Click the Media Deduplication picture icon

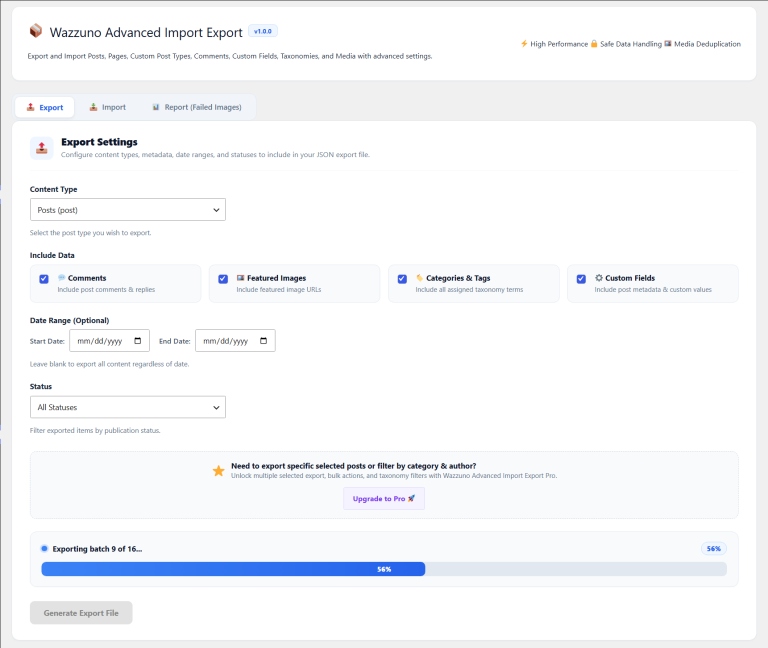(x=668, y=44)
